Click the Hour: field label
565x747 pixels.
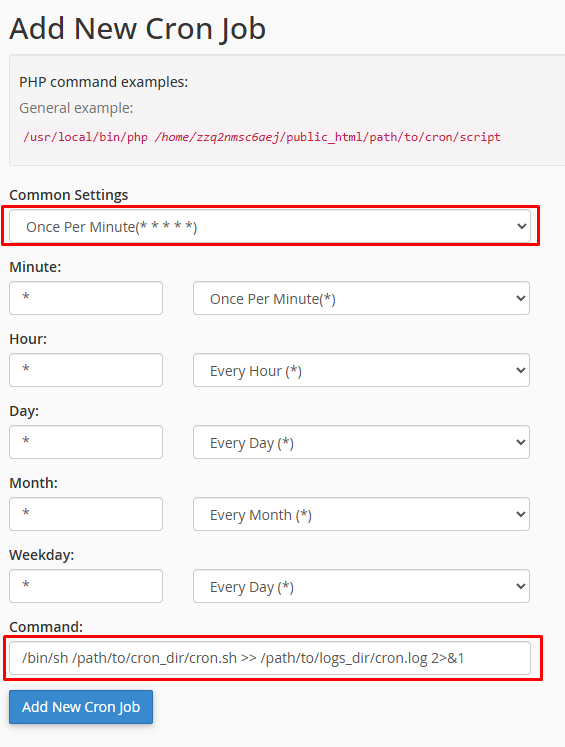point(28,339)
